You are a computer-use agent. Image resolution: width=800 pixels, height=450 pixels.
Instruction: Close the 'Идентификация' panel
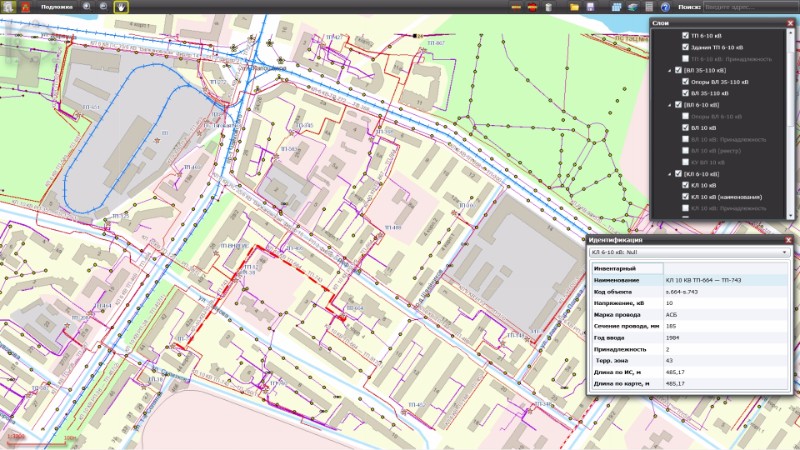coord(788,240)
